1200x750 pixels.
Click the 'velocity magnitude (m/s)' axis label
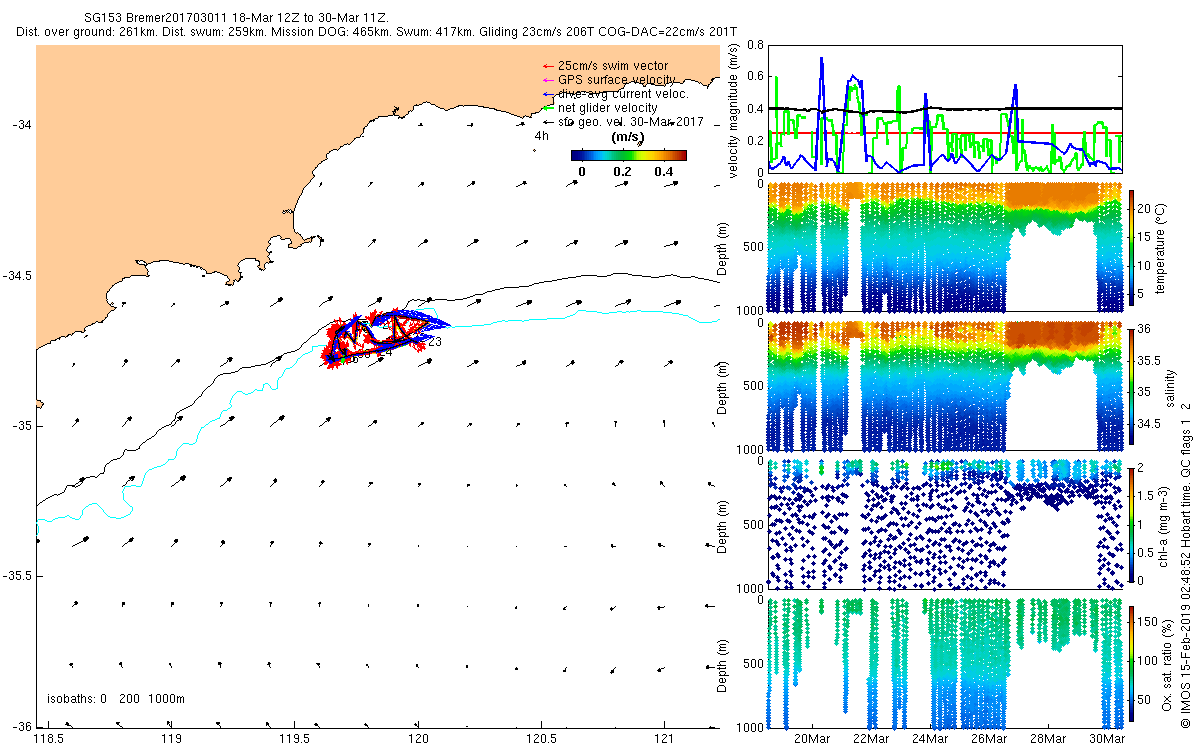(733, 111)
